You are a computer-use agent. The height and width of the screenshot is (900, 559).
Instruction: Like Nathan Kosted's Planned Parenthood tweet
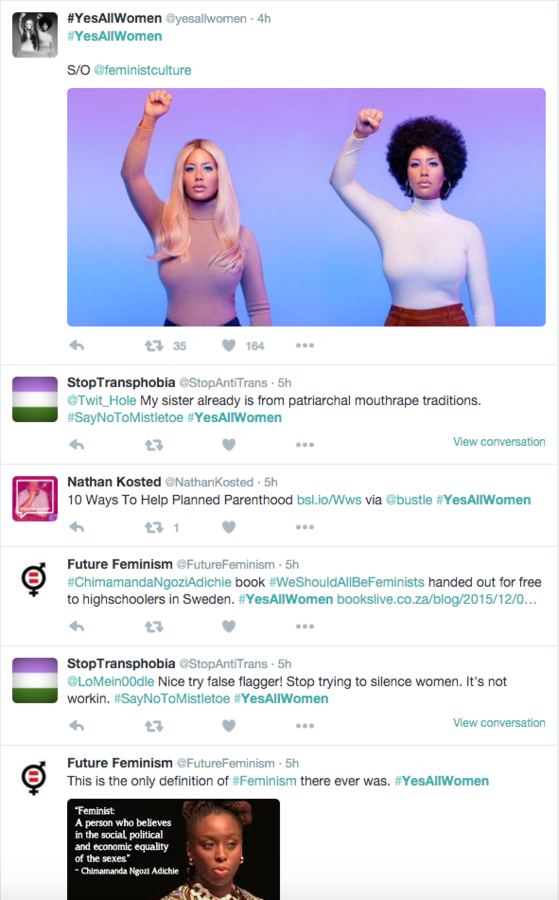point(229,527)
